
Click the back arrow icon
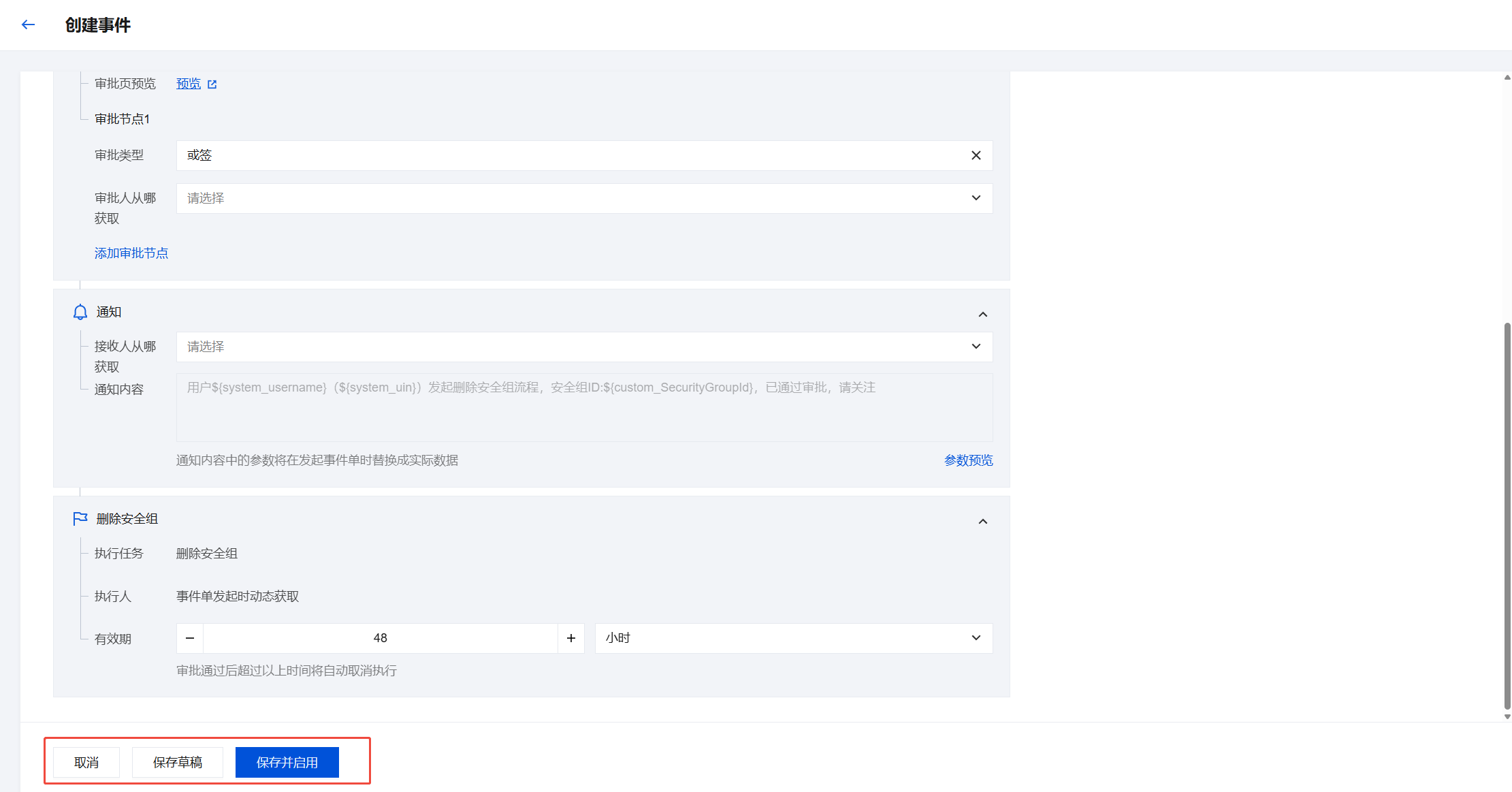click(x=28, y=25)
